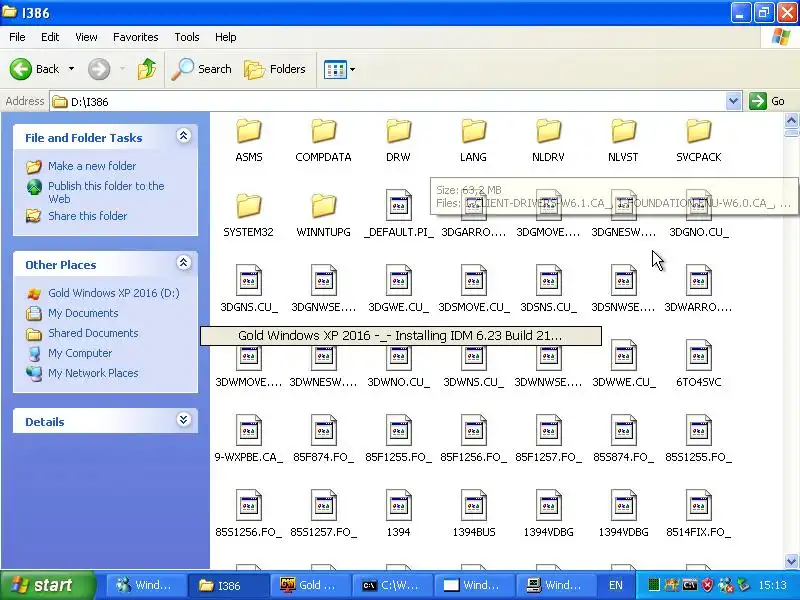Click the Installing IDM progress banner

(401, 336)
